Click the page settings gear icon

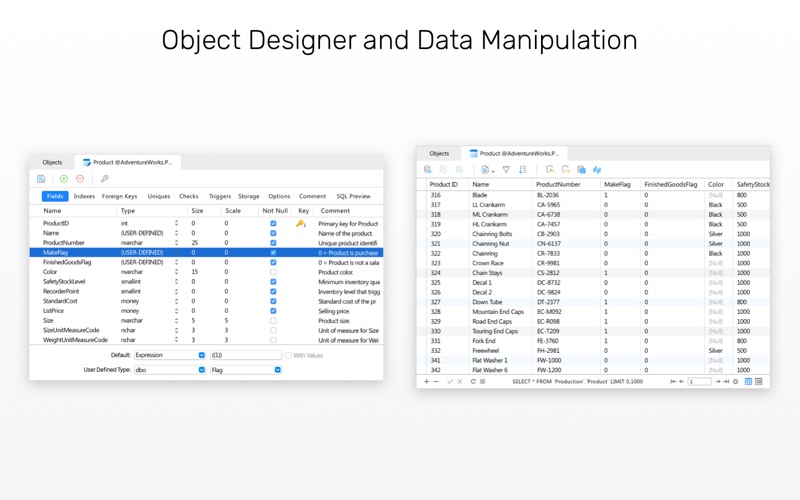click(735, 381)
